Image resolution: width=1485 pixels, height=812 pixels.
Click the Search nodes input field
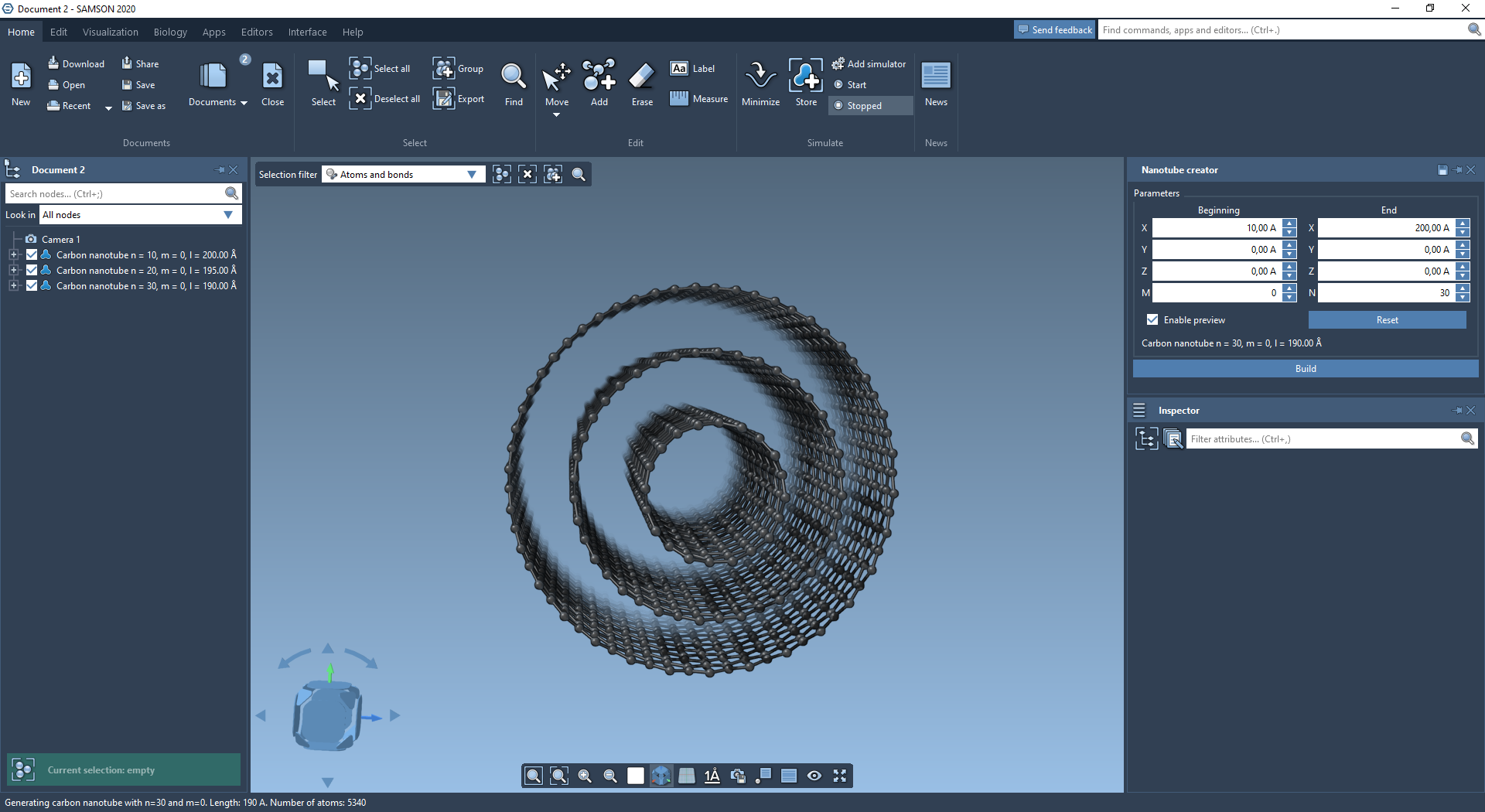[x=114, y=194]
